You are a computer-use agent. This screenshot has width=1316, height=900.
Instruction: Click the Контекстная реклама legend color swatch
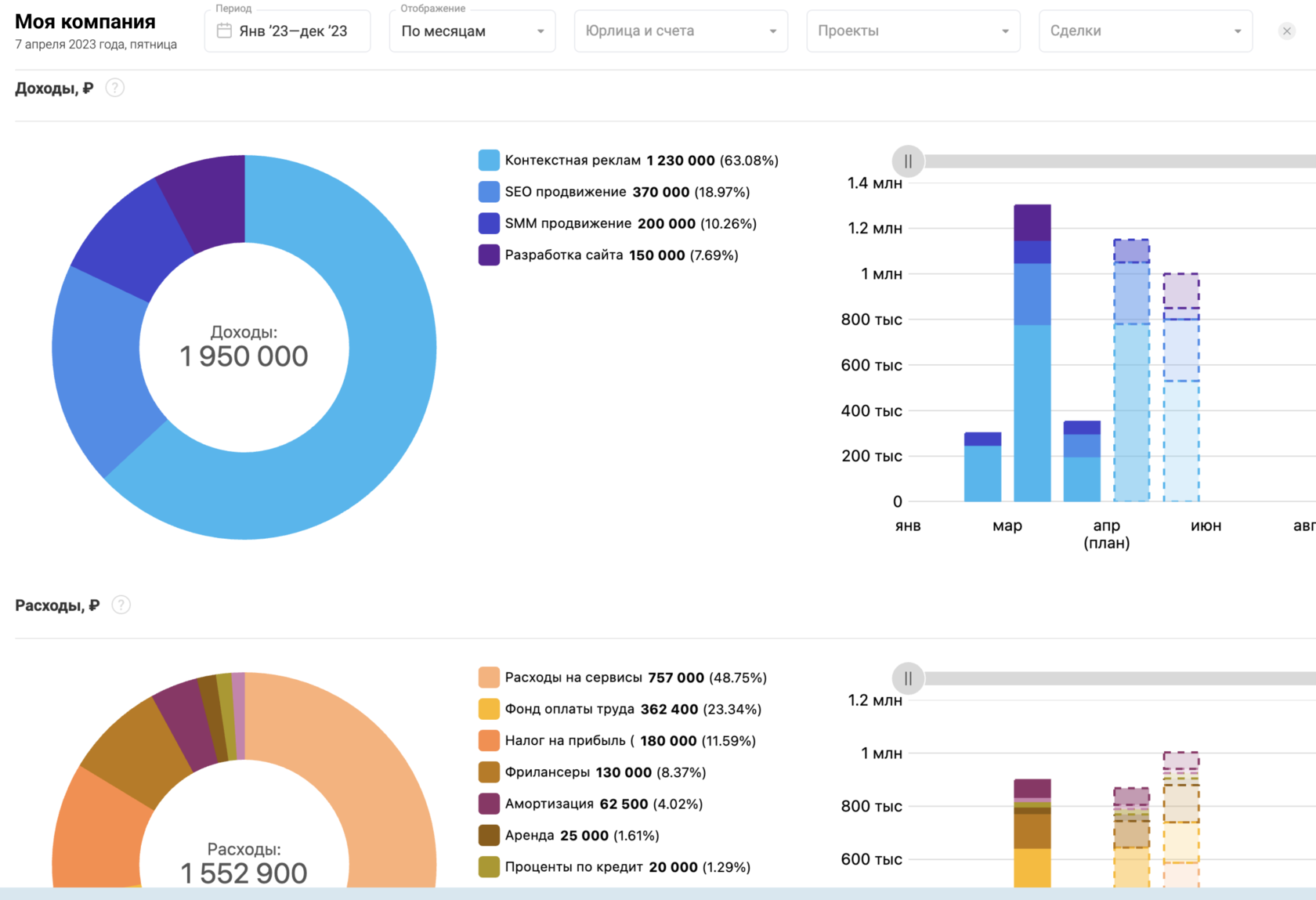pos(489,161)
